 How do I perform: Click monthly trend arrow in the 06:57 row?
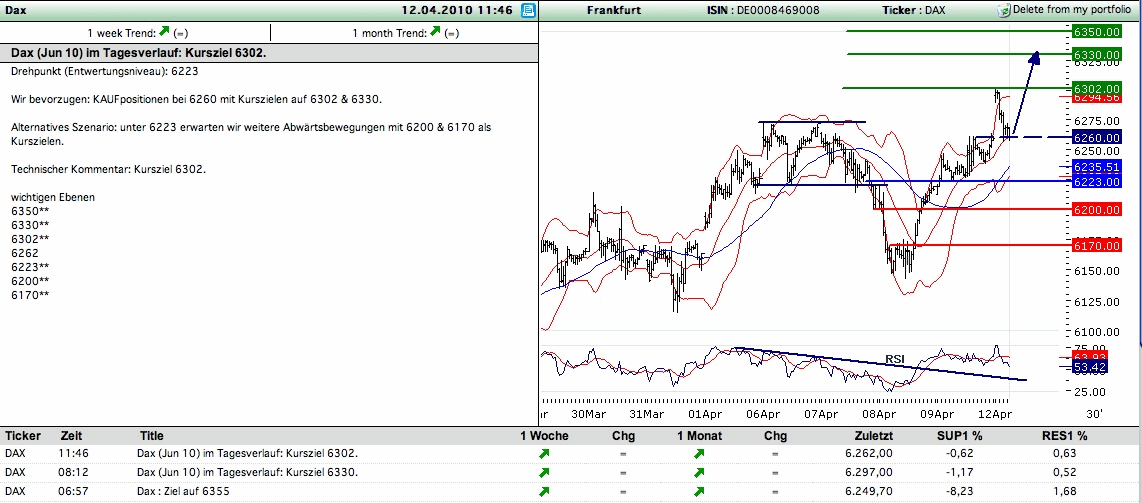699,491
